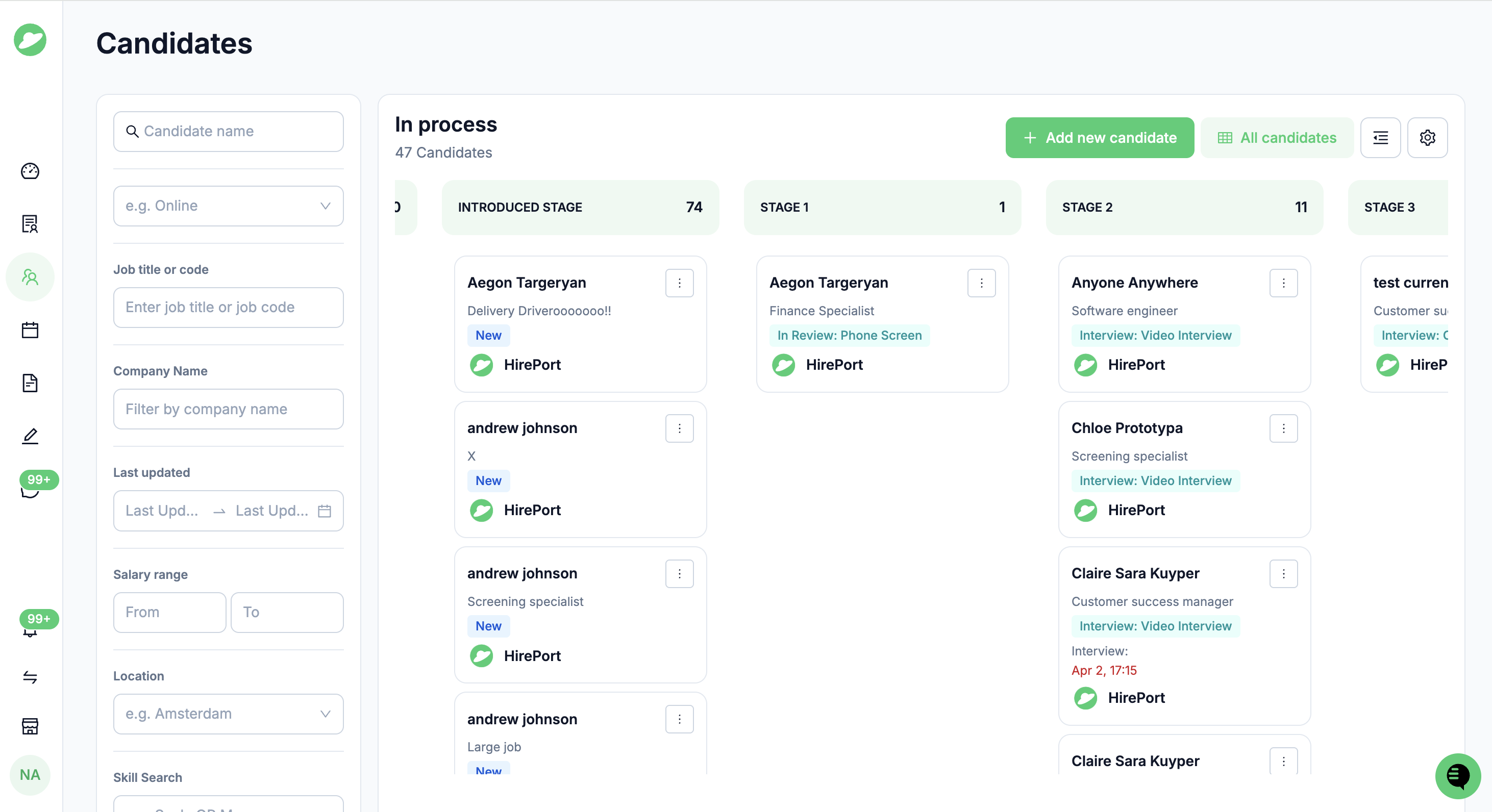Click the Apr 2, 17:15 interview date
The image size is (1492, 812).
[x=1103, y=670]
